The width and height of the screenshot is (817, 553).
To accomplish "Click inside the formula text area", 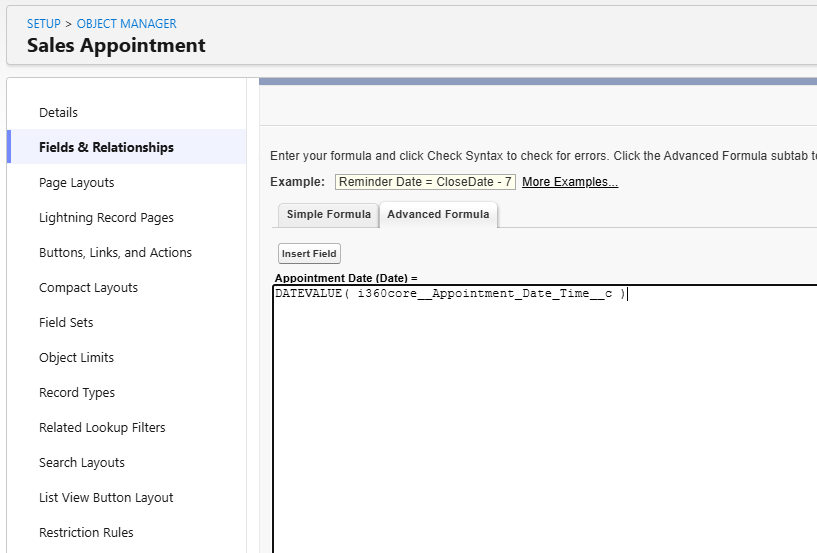I will pos(544,417).
